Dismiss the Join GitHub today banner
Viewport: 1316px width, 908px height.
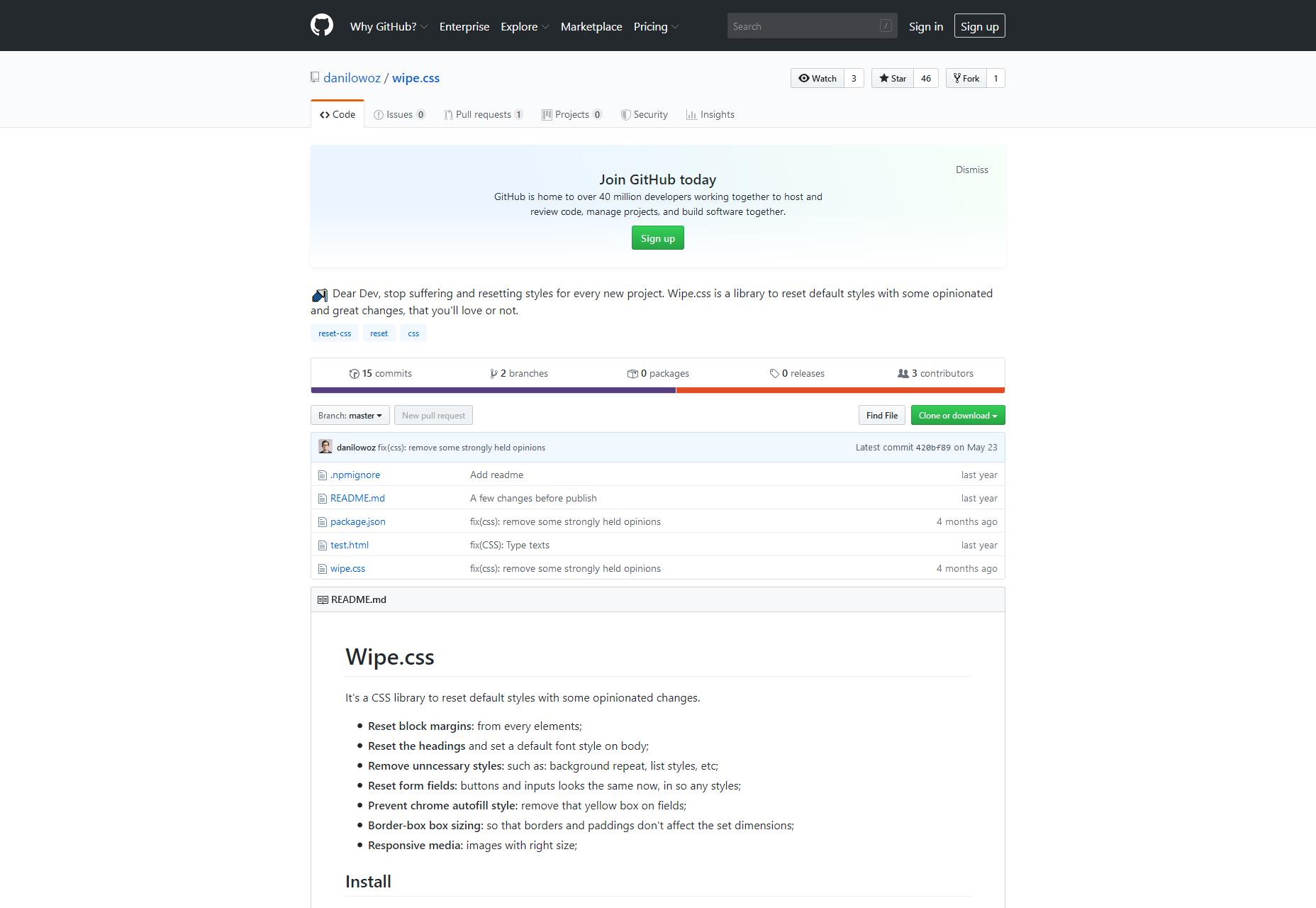(x=971, y=170)
